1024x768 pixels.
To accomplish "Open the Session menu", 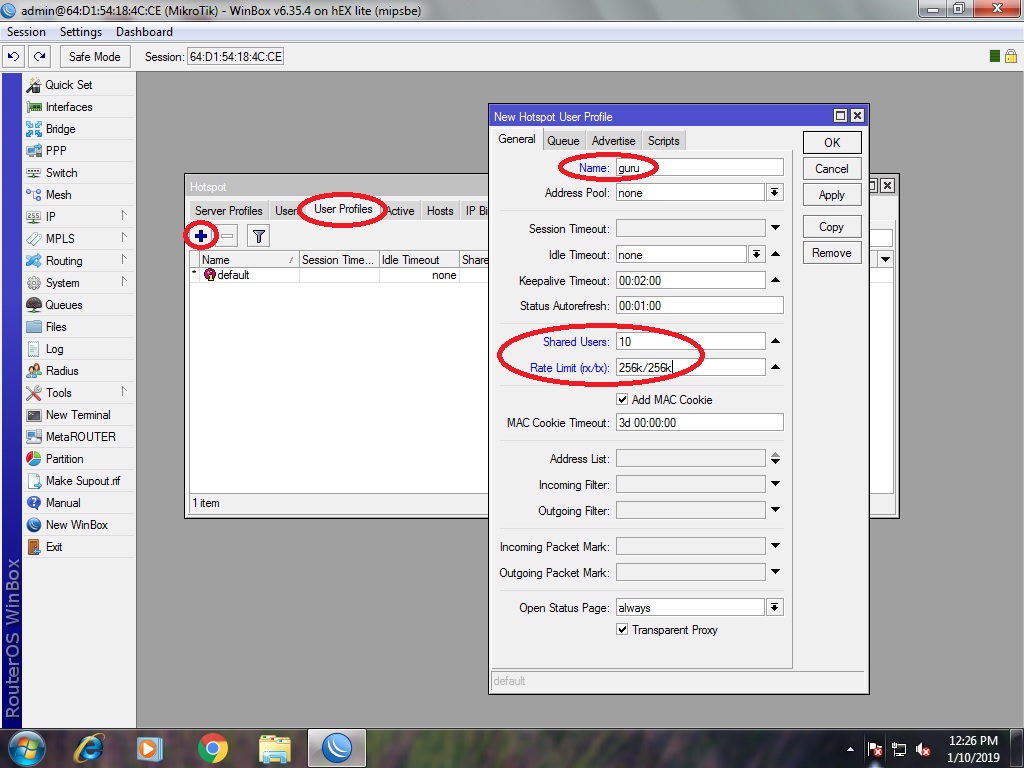I will tap(26, 32).
